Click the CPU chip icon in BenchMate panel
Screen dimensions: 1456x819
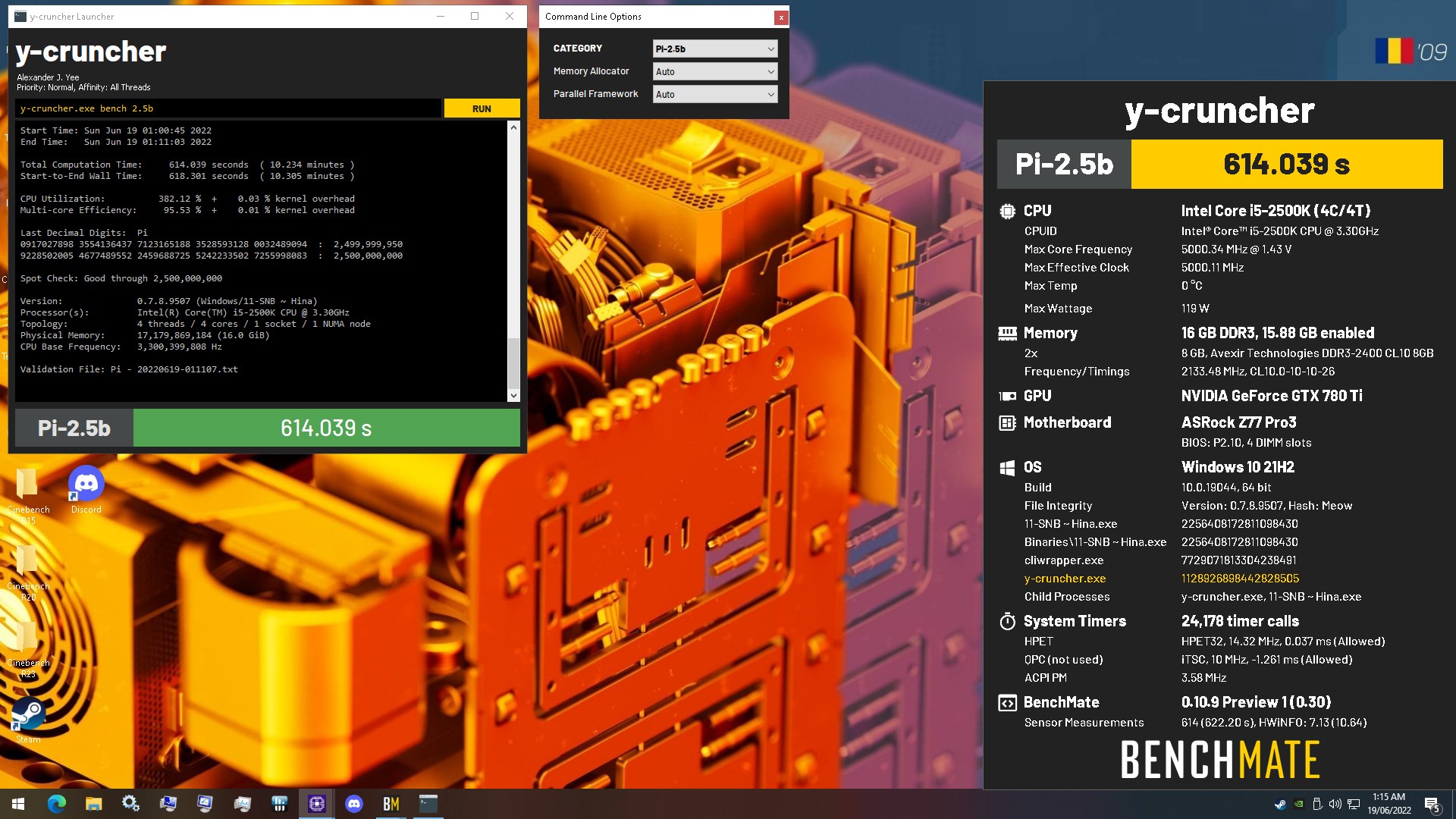point(1007,212)
